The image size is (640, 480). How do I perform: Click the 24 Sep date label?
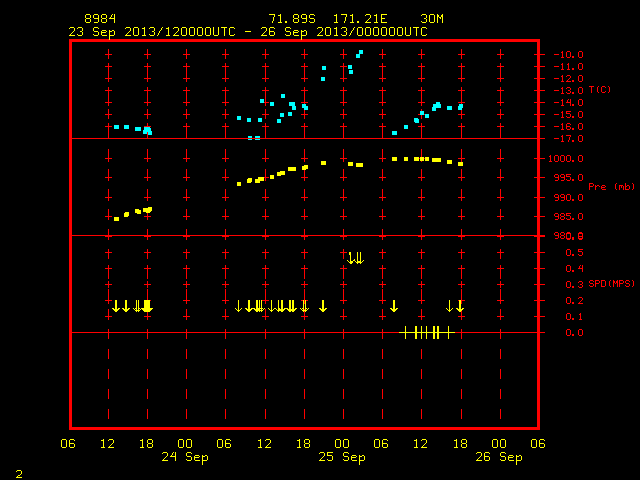pos(184,457)
